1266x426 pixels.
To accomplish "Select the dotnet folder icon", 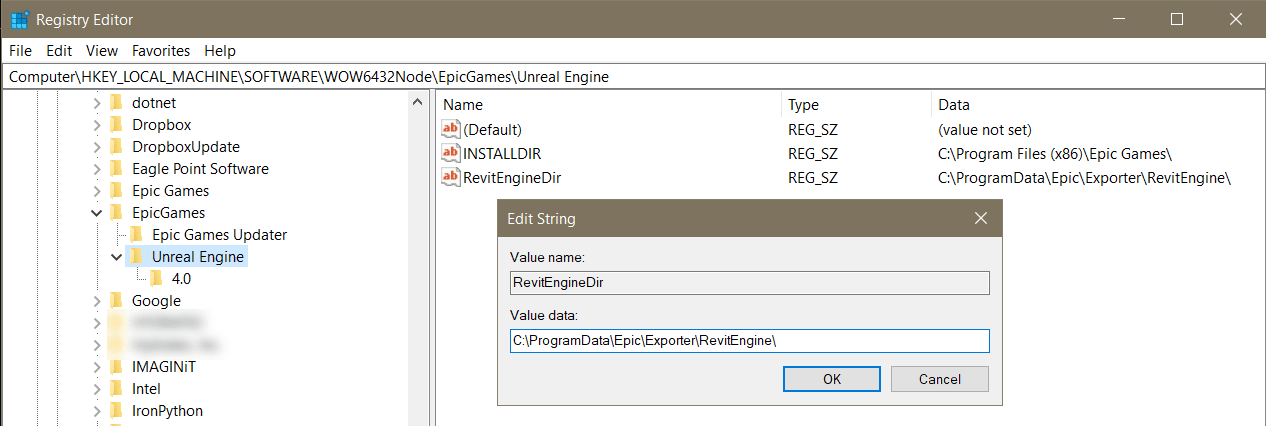I will (116, 103).
